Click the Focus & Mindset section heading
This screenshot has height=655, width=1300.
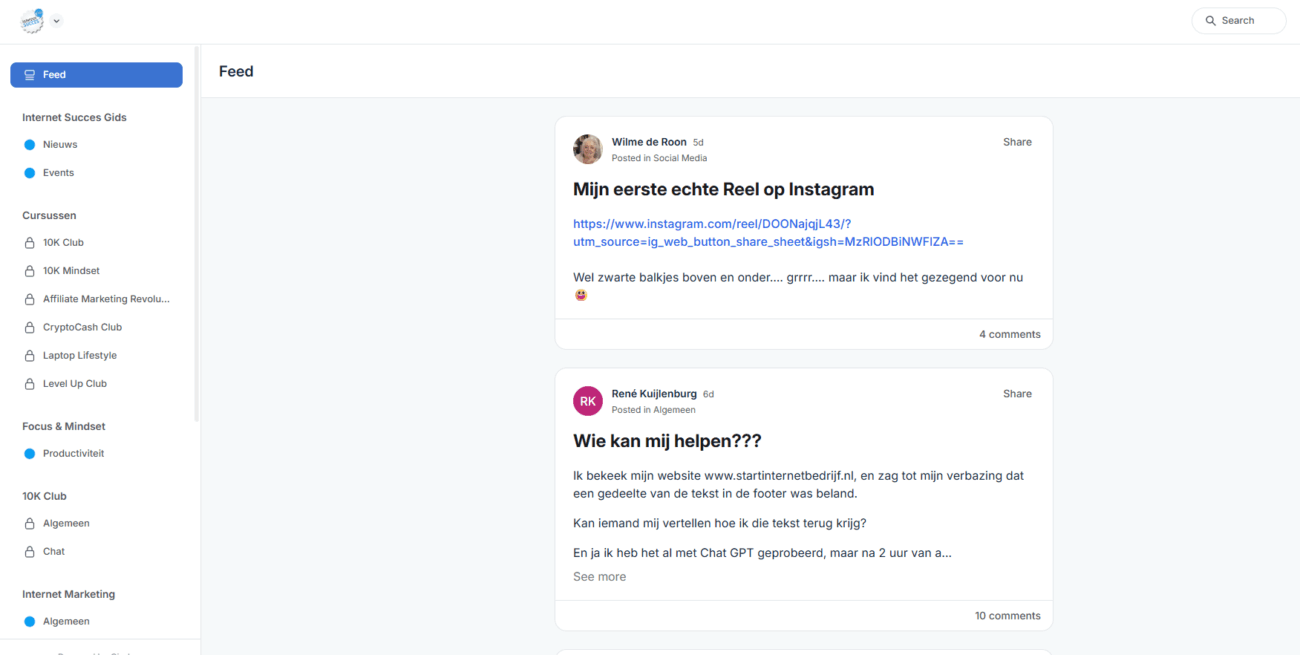point(63,427)
